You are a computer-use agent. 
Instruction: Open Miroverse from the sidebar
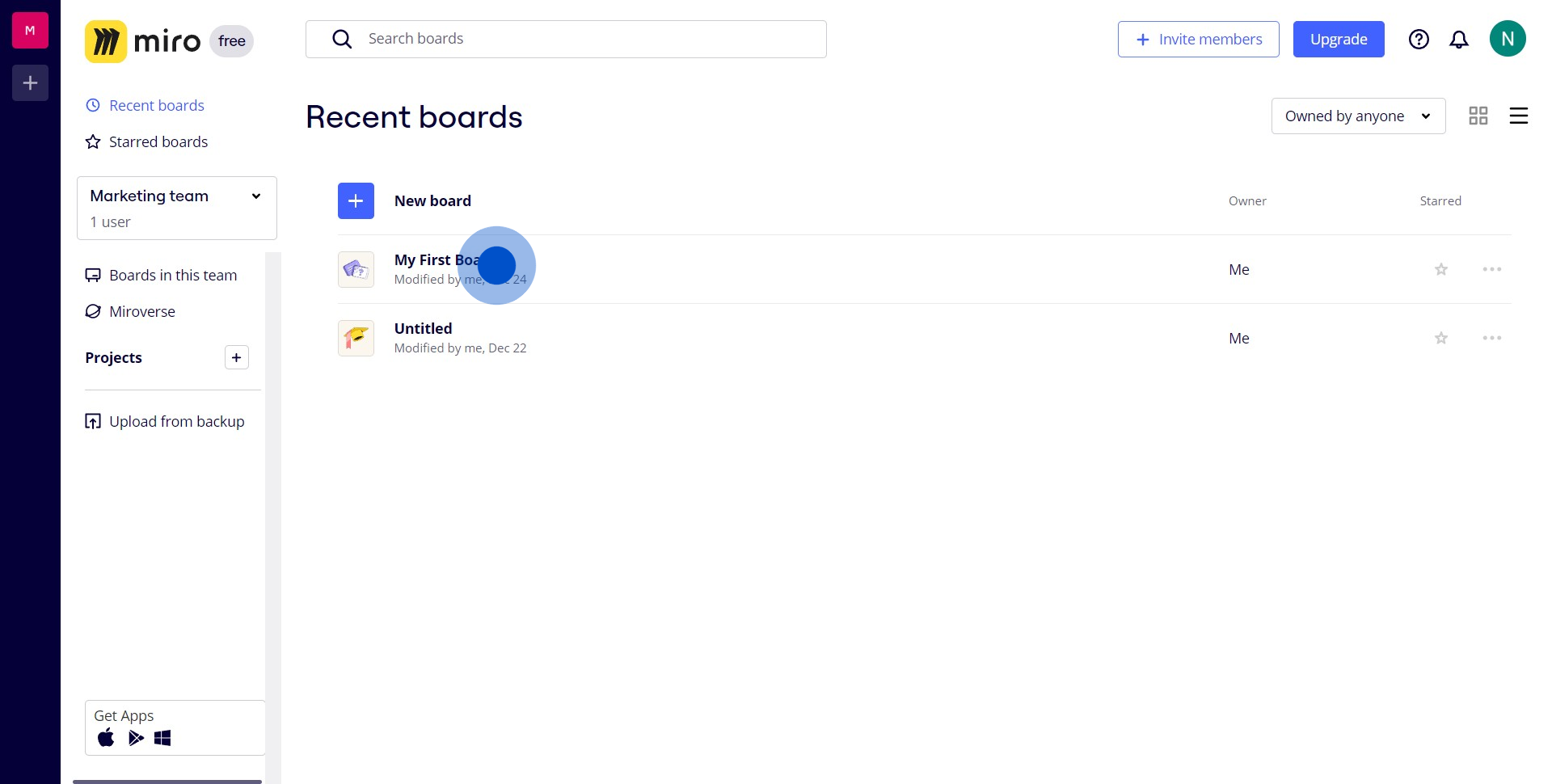pyautogui.click(x=141, y=312)
